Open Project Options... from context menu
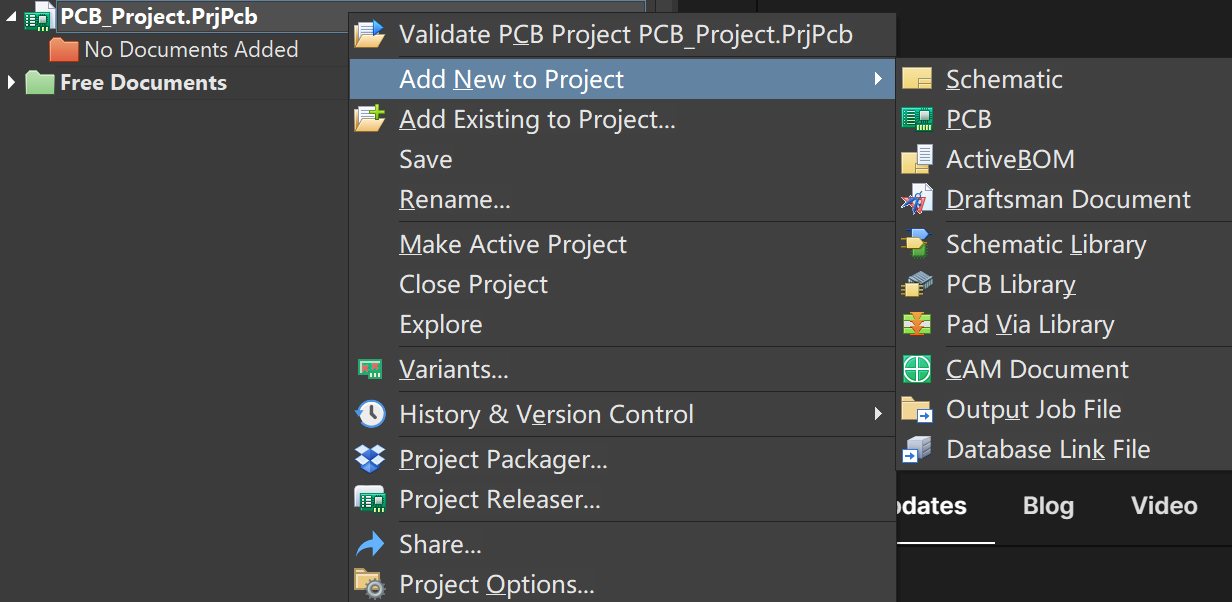This screenshot has width=1232, height=602. point(496,584)
